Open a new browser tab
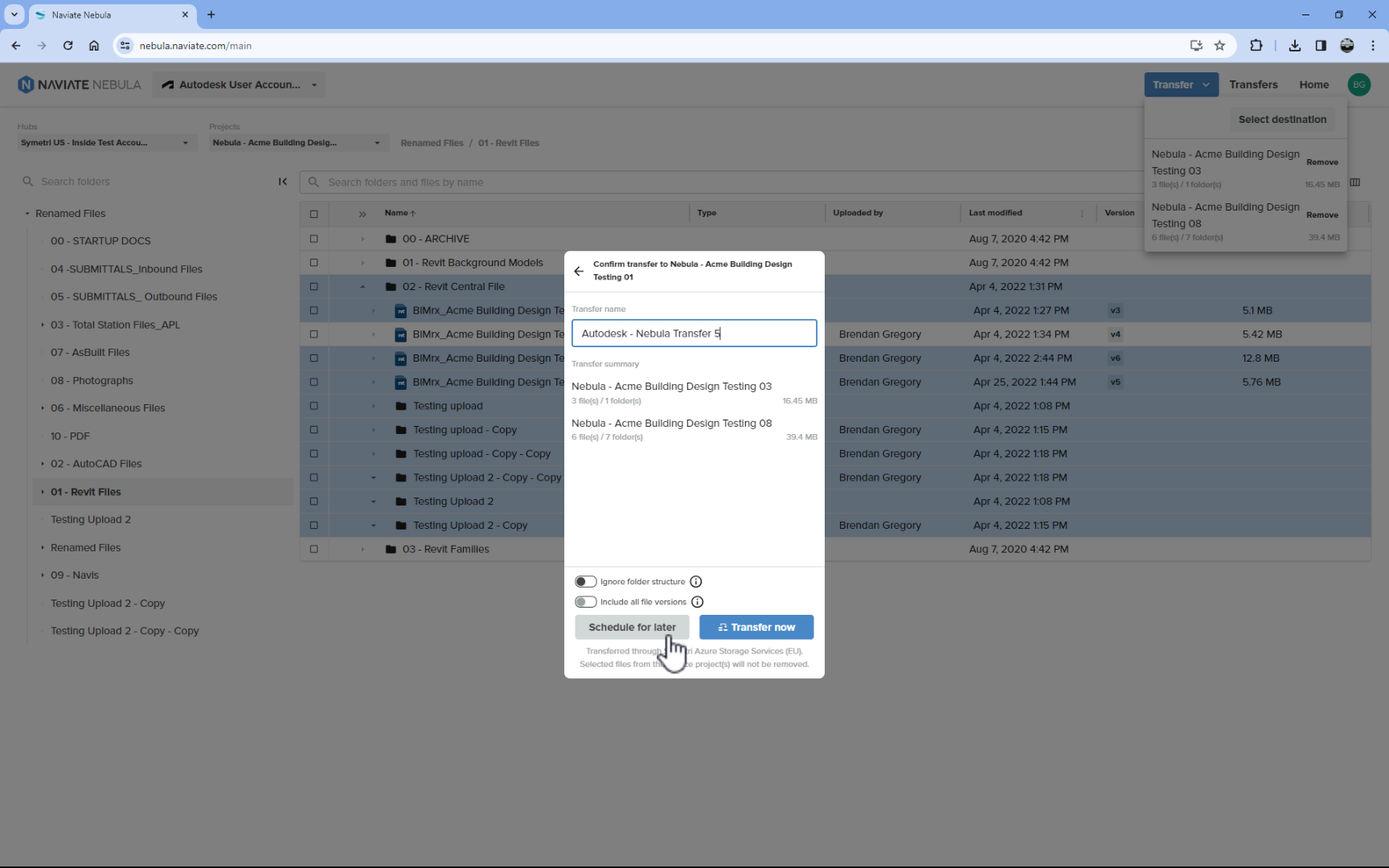 tap(211, 14)
